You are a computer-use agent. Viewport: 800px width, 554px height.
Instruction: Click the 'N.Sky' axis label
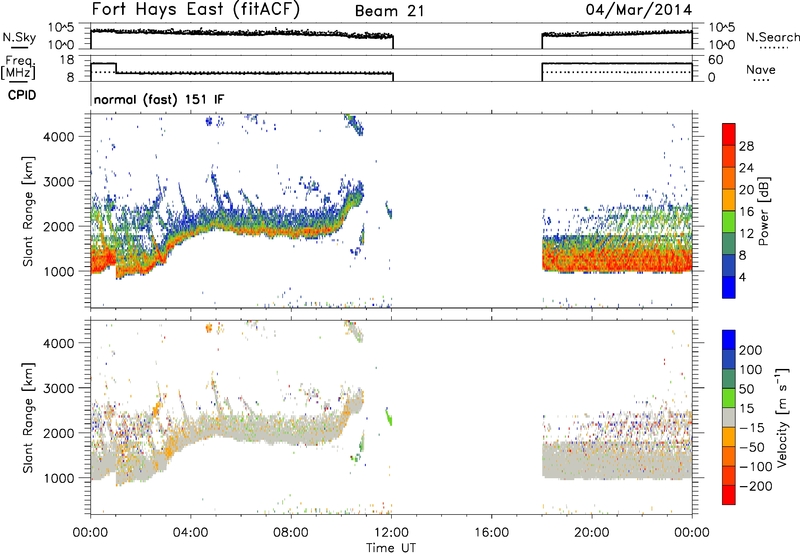pos(19,37)
